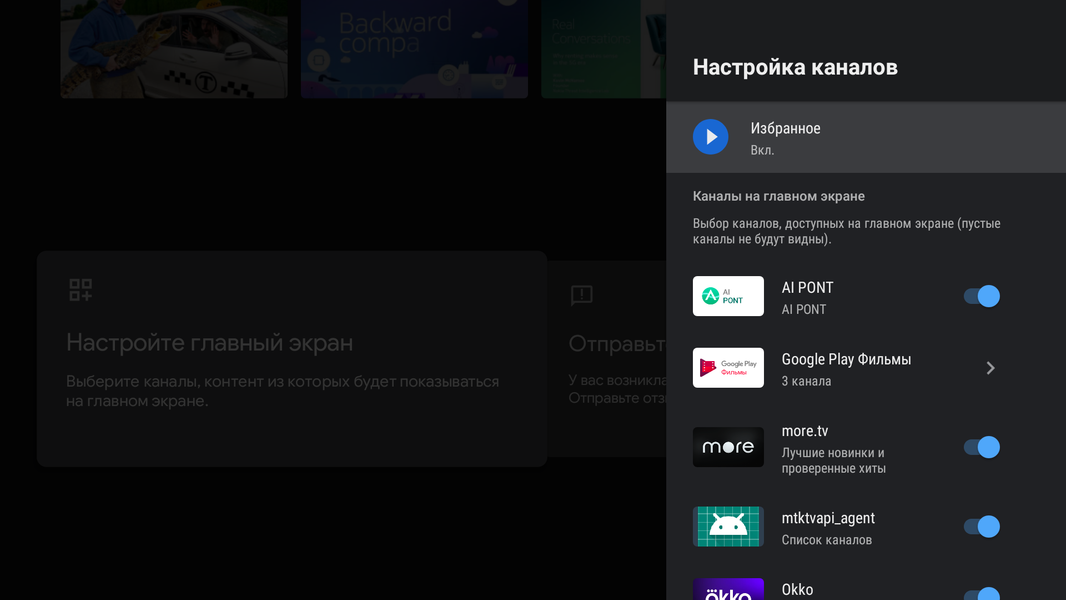Open the Избранное settings row
1066x600 pixels.
point(866,137)
